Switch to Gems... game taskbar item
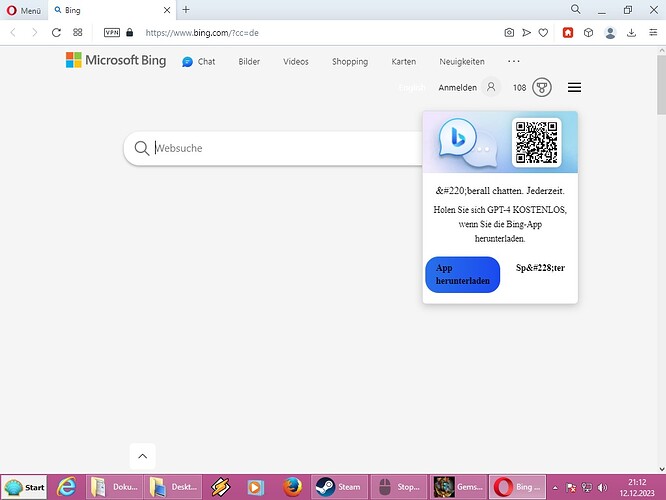This screenshot has width=666, height=500. [x=458, y=487]
